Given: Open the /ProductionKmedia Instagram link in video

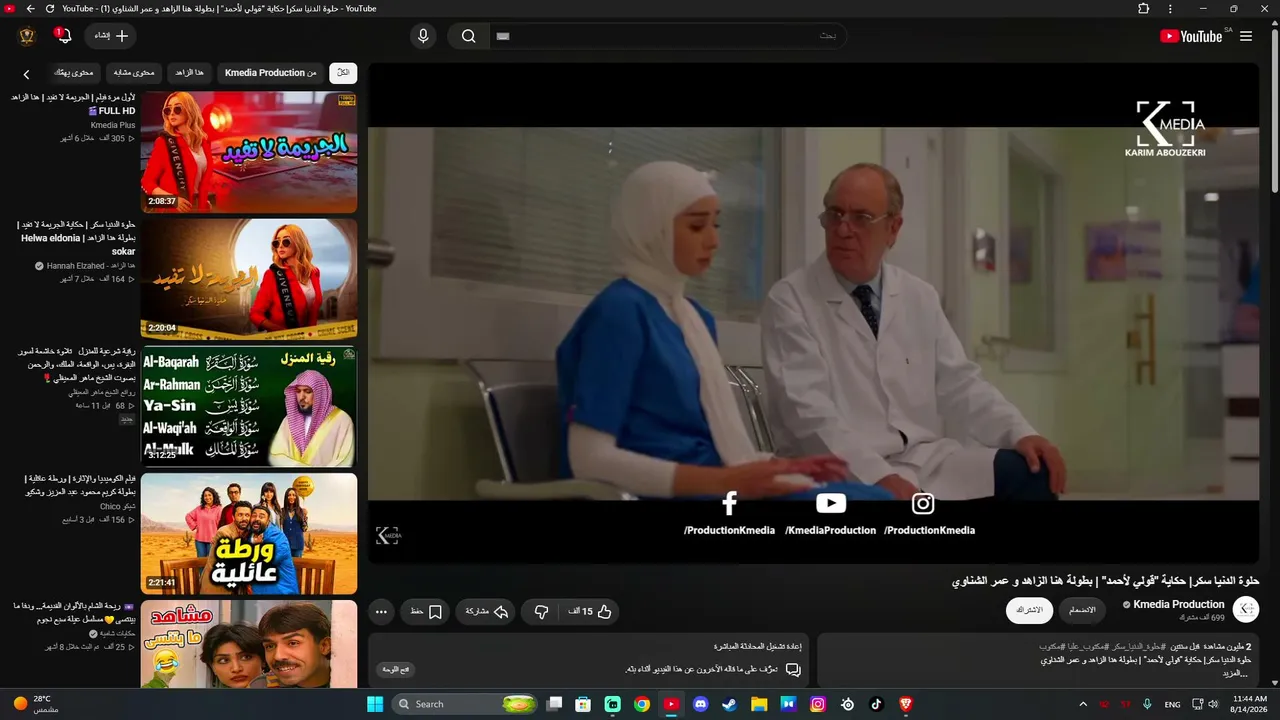Looking at the screenshot, I should coord(929,513).
